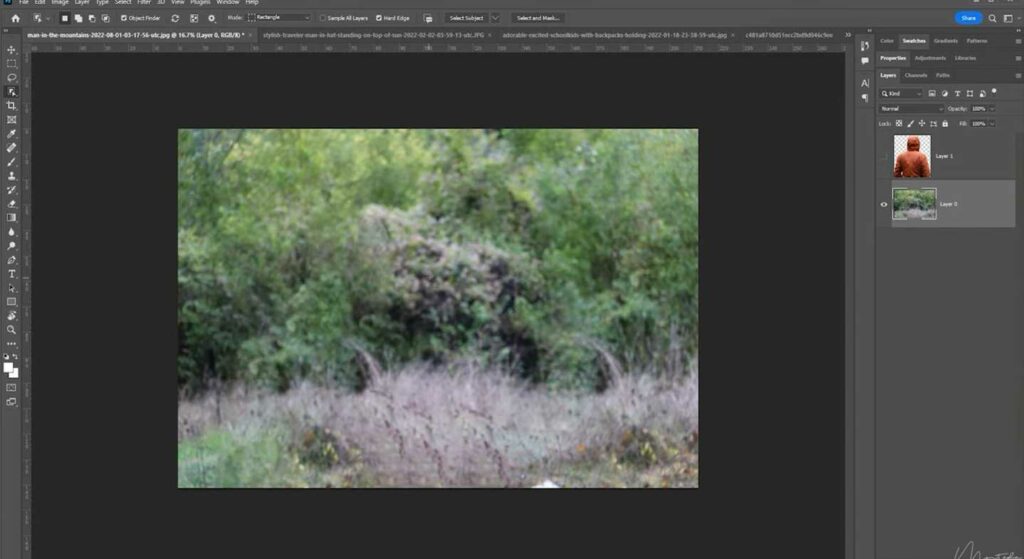This screenshot has height=559, width=1024.
Task: Select the Dodge tool
Action: tap(11, 246)
